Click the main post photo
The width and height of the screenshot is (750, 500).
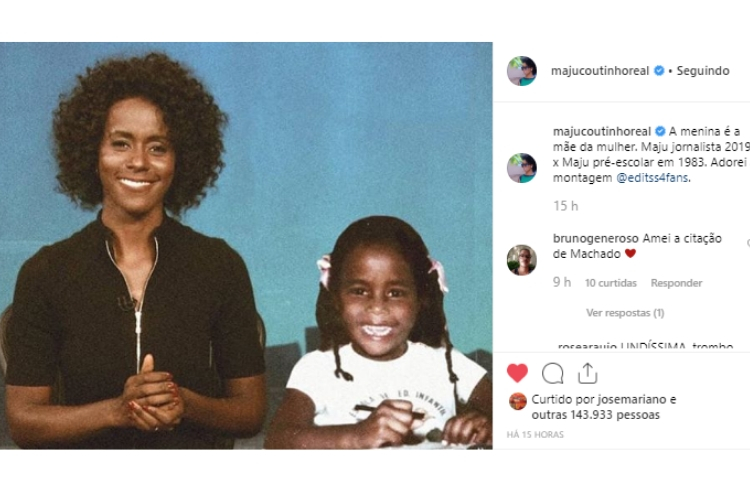(x=246, y=245)
